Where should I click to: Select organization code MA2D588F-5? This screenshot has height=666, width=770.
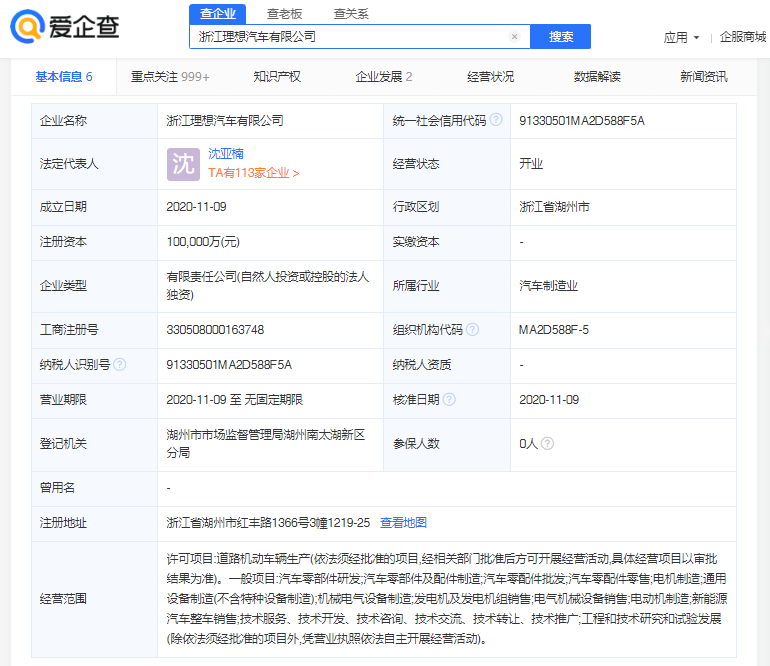(x=553, y=330)
